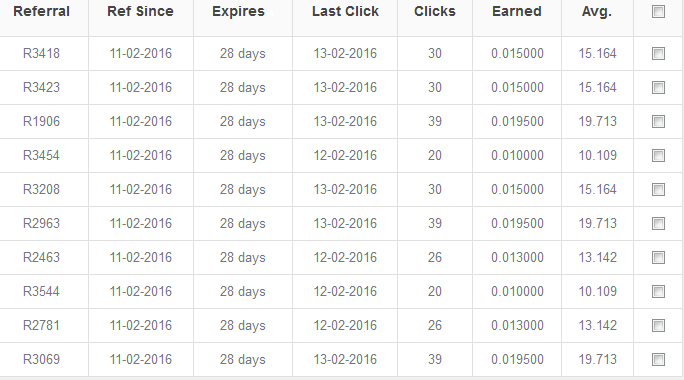
Task: Open referral R3418 name cell
Action: pyautogui.click(x=41, y=54)
